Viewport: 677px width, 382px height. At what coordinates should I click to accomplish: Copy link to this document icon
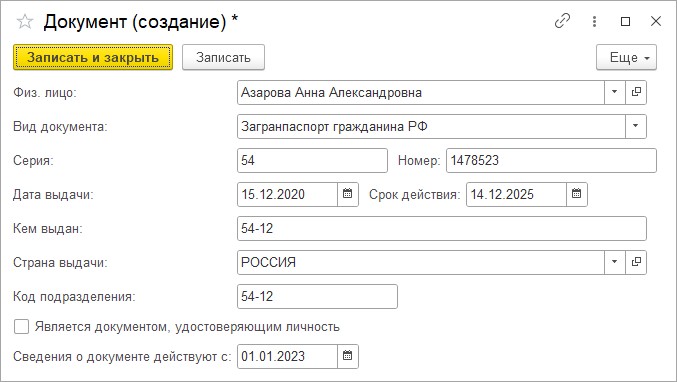[x=562, y=21]
